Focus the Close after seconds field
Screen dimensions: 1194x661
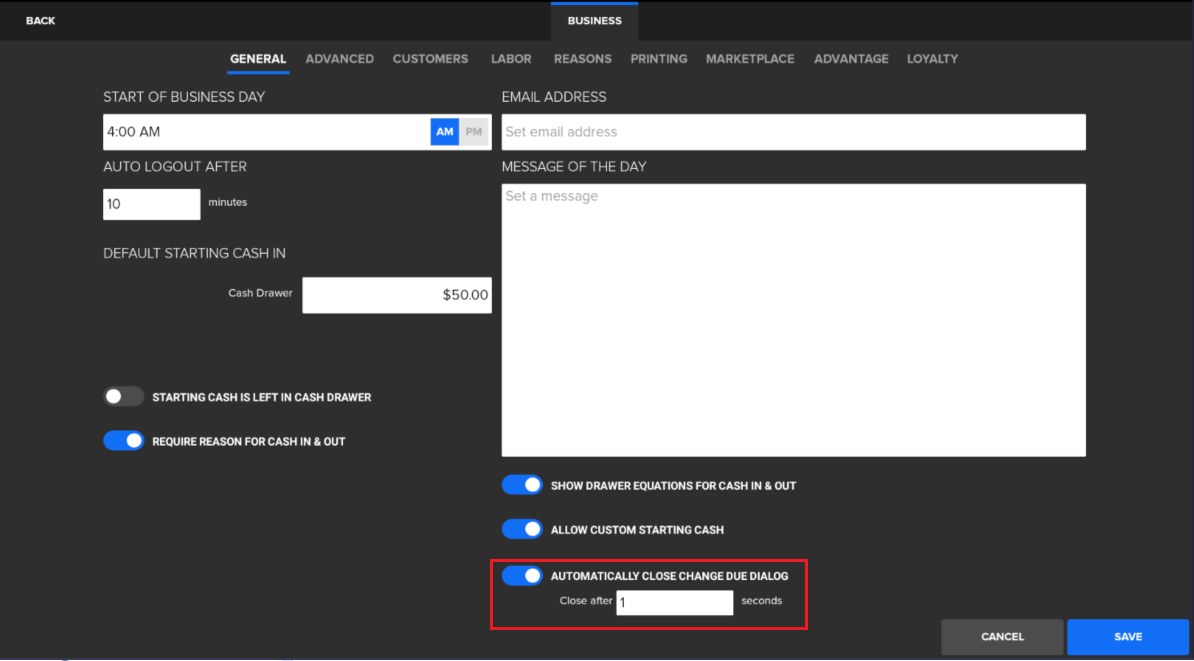(x=674, y=602)
